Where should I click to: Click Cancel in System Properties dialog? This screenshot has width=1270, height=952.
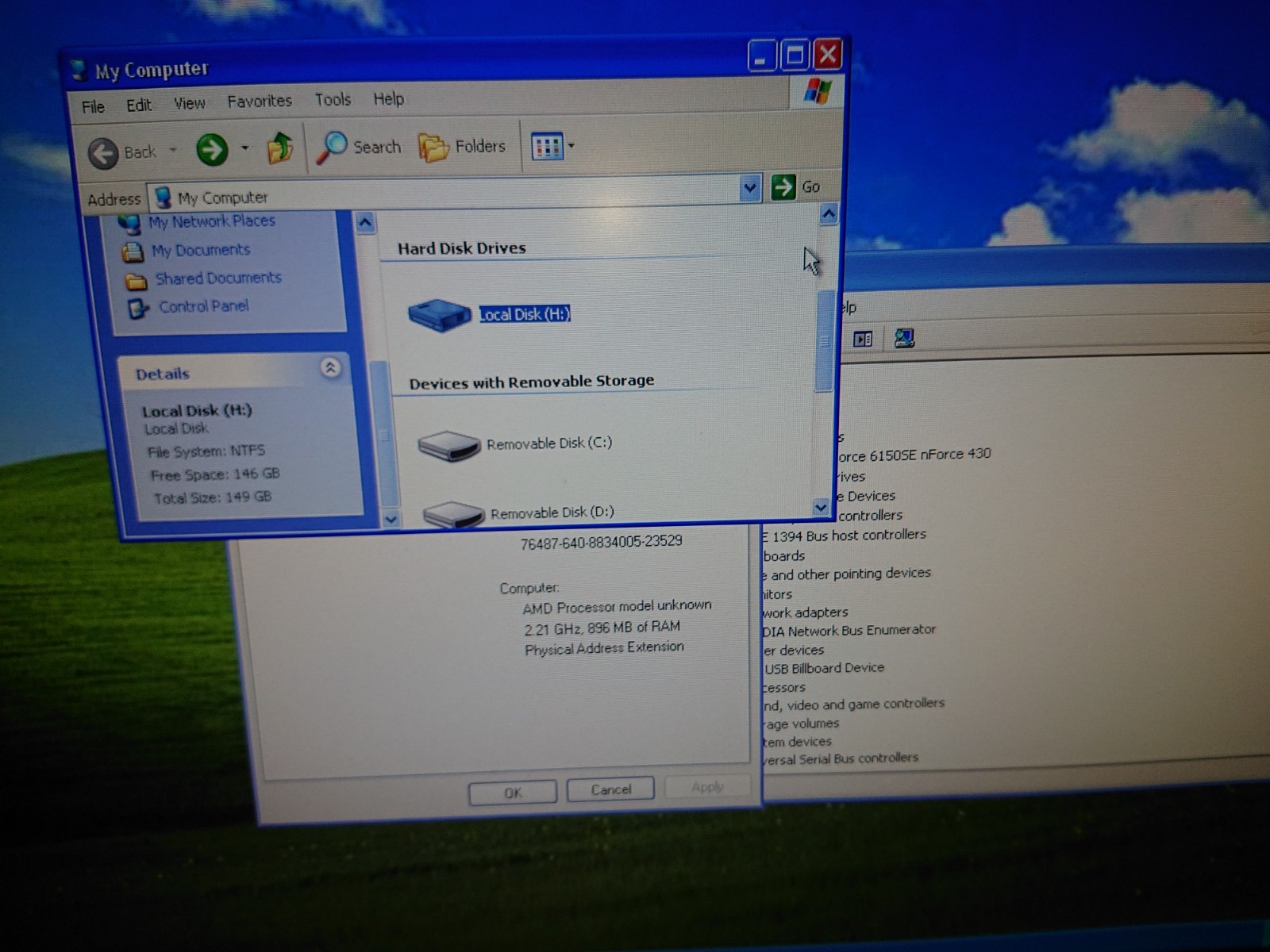611,789
